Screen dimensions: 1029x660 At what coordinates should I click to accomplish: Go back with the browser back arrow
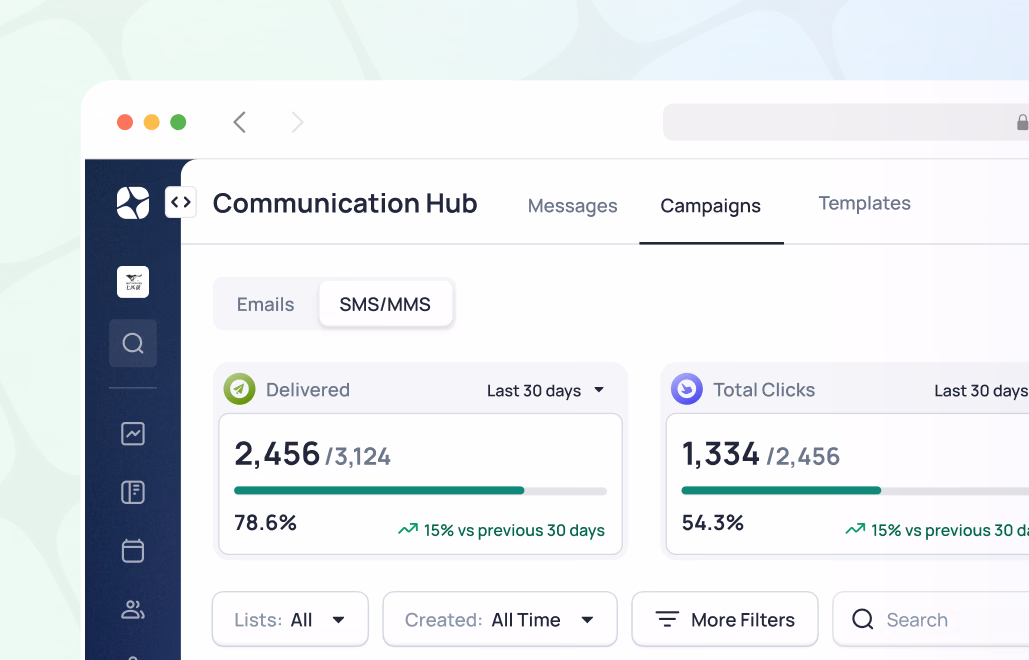pyautogui.click(x=240, y=122)
